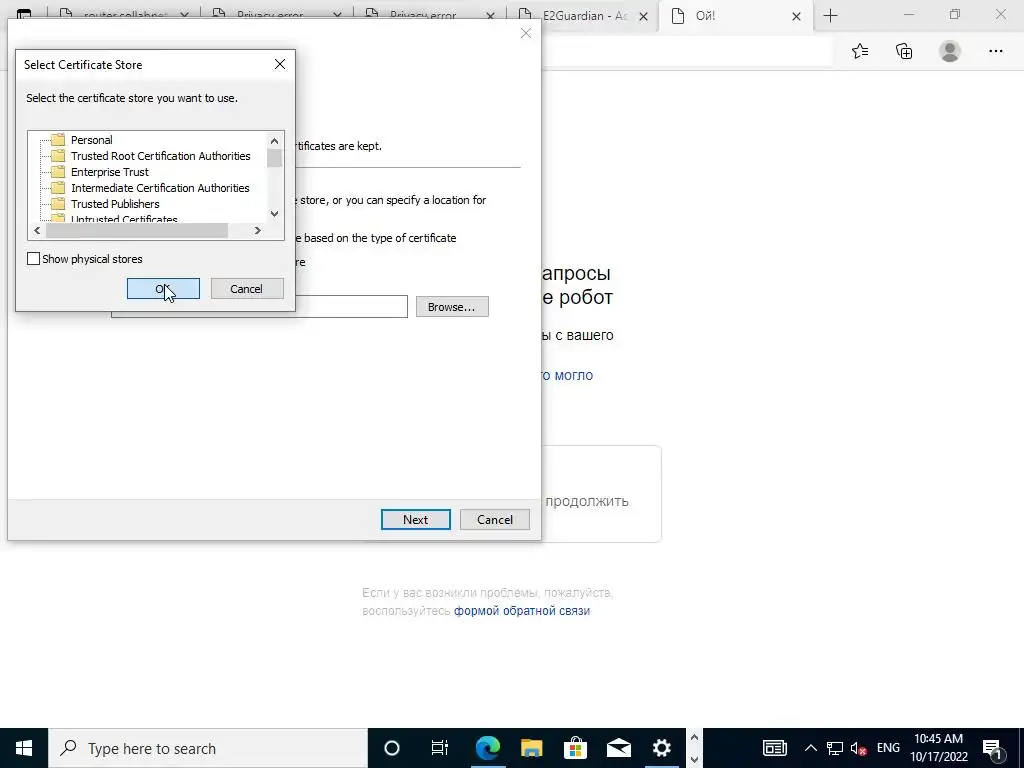1024x768 pixels.
Task: Click the Enterprise Trust folder icon
Action: (58, 172)
